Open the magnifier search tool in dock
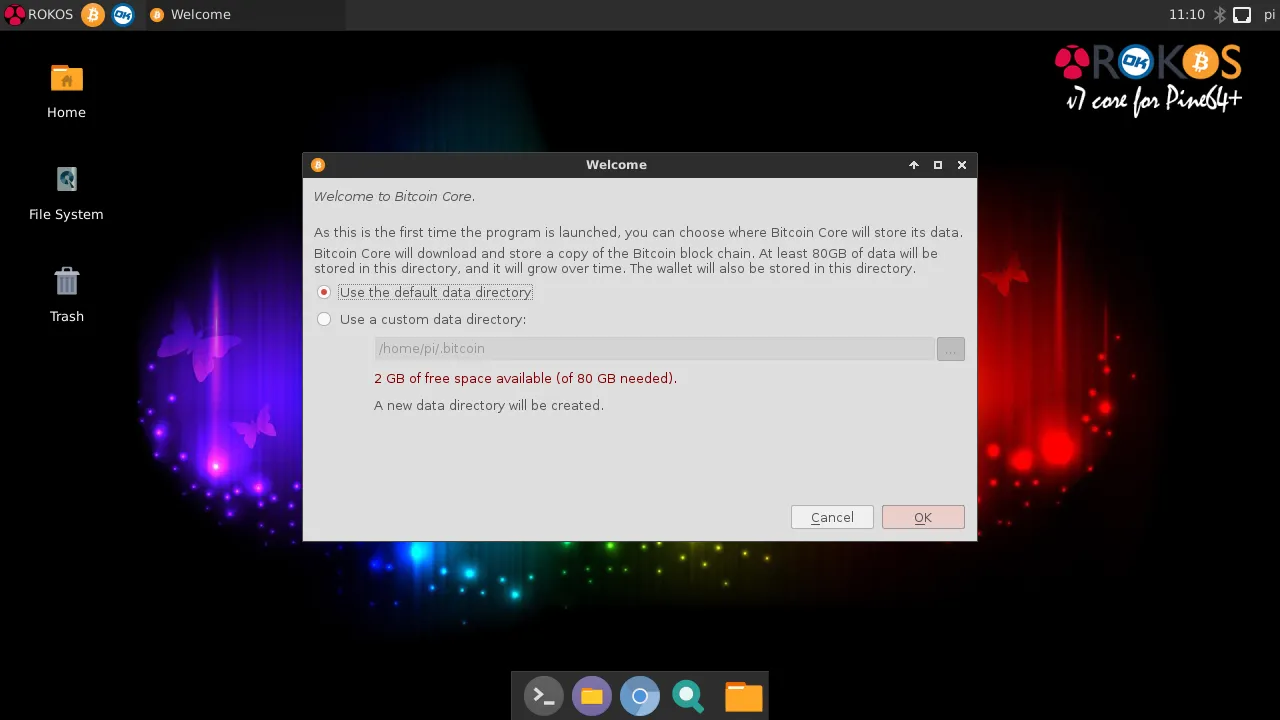This screenshot has width=1280, height=720. pyautogui.click(x=688, y=696)
